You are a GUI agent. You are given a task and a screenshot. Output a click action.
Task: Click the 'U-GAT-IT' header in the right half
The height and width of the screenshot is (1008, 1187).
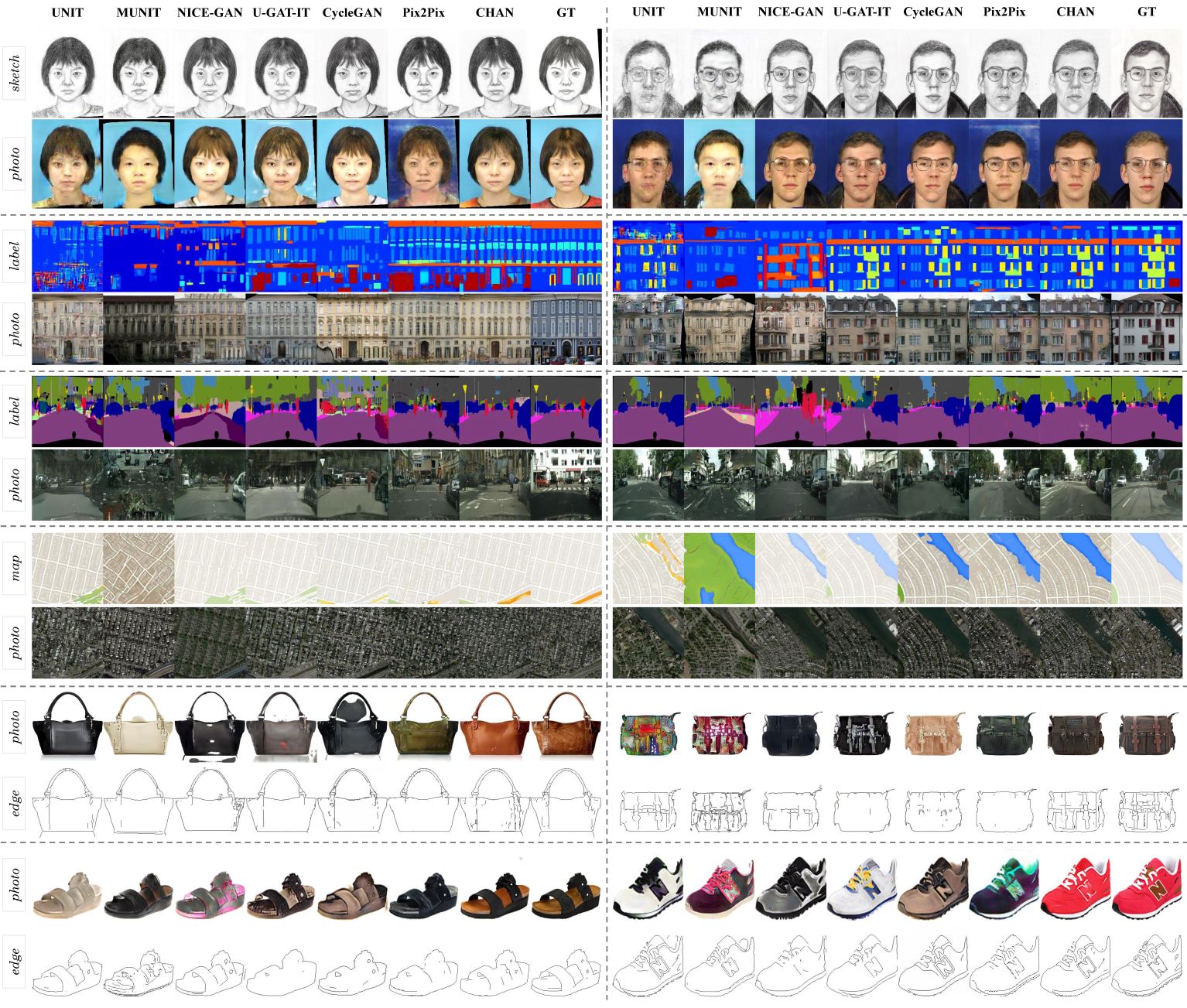(862, 12)
